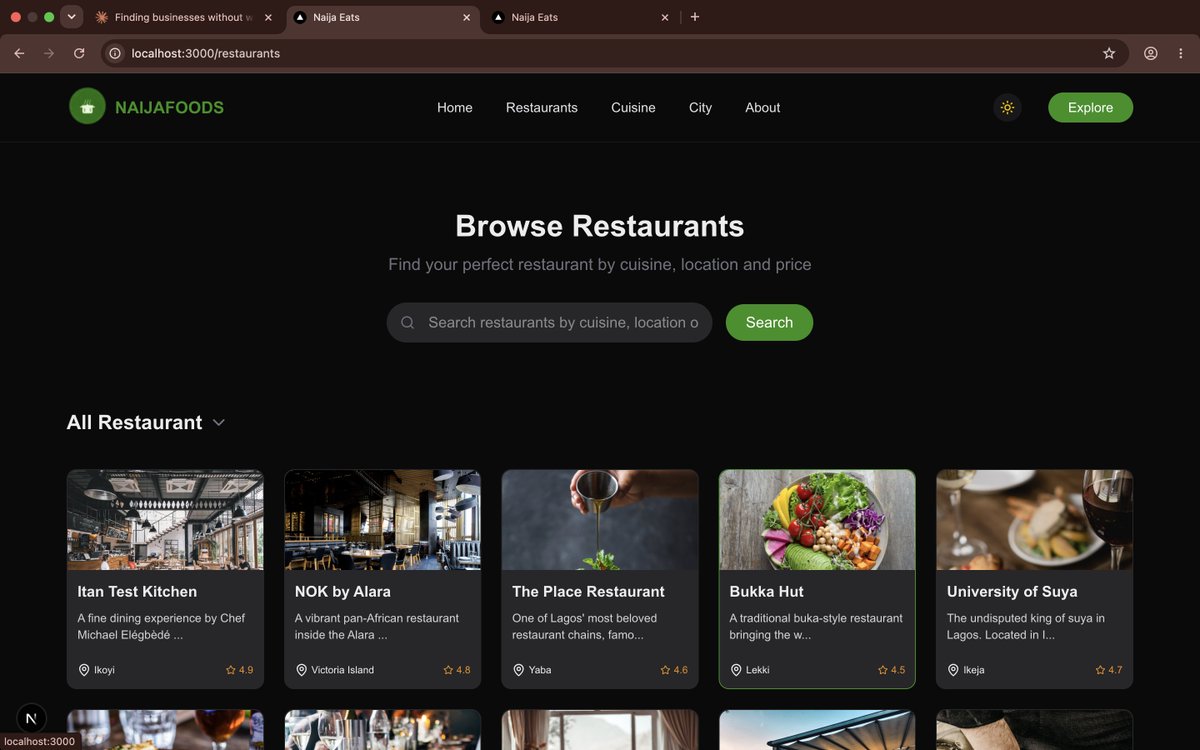Click the Itan Test Kitchen title
Viewport: 1200px width, 750px height.
click(x=137, y=591)
